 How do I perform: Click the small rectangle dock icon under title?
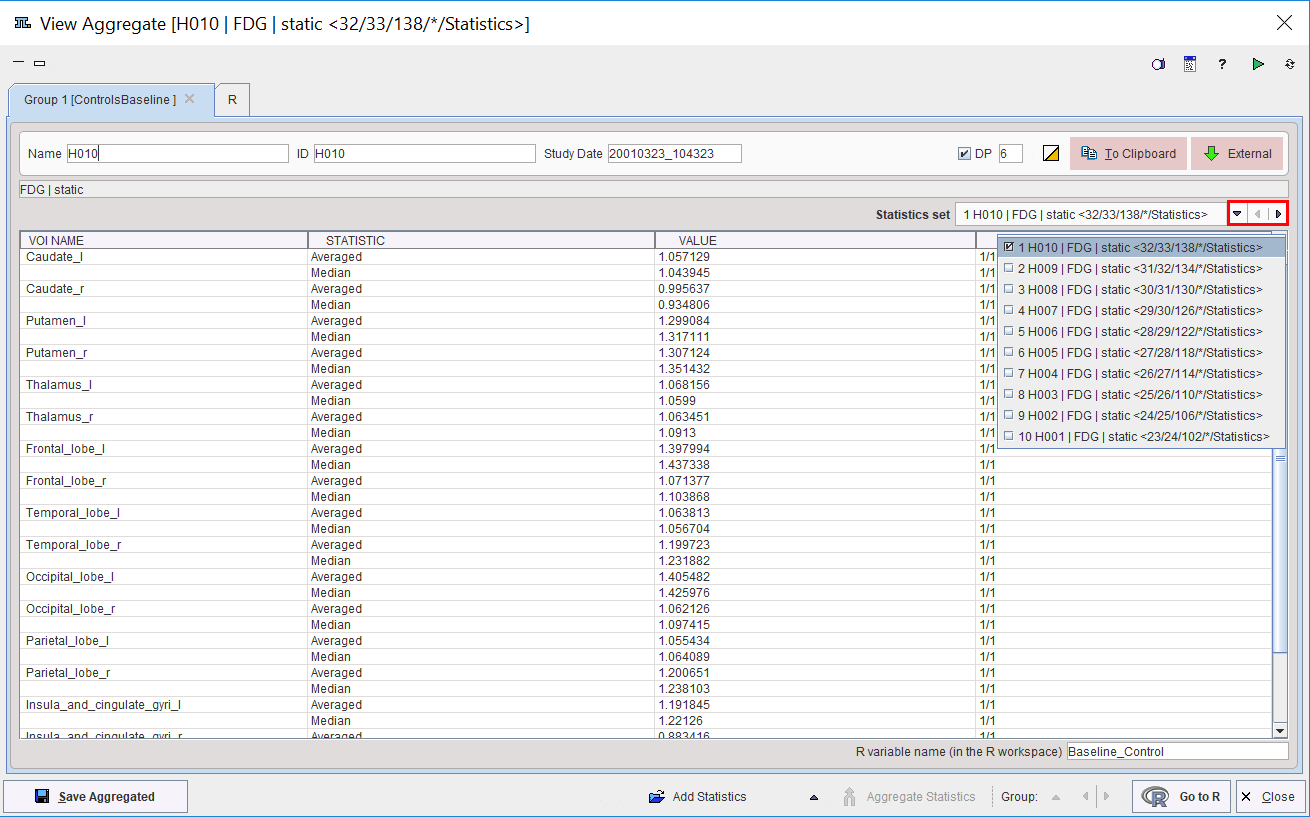40,63
